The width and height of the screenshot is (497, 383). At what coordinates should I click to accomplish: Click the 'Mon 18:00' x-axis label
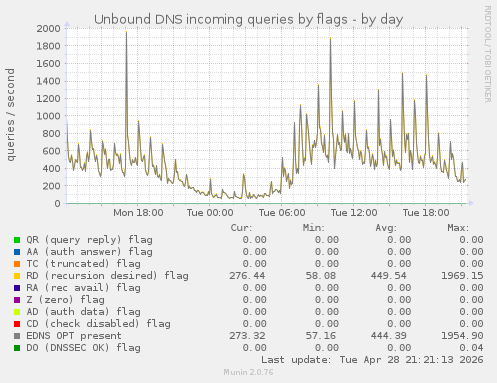[138, 213]
